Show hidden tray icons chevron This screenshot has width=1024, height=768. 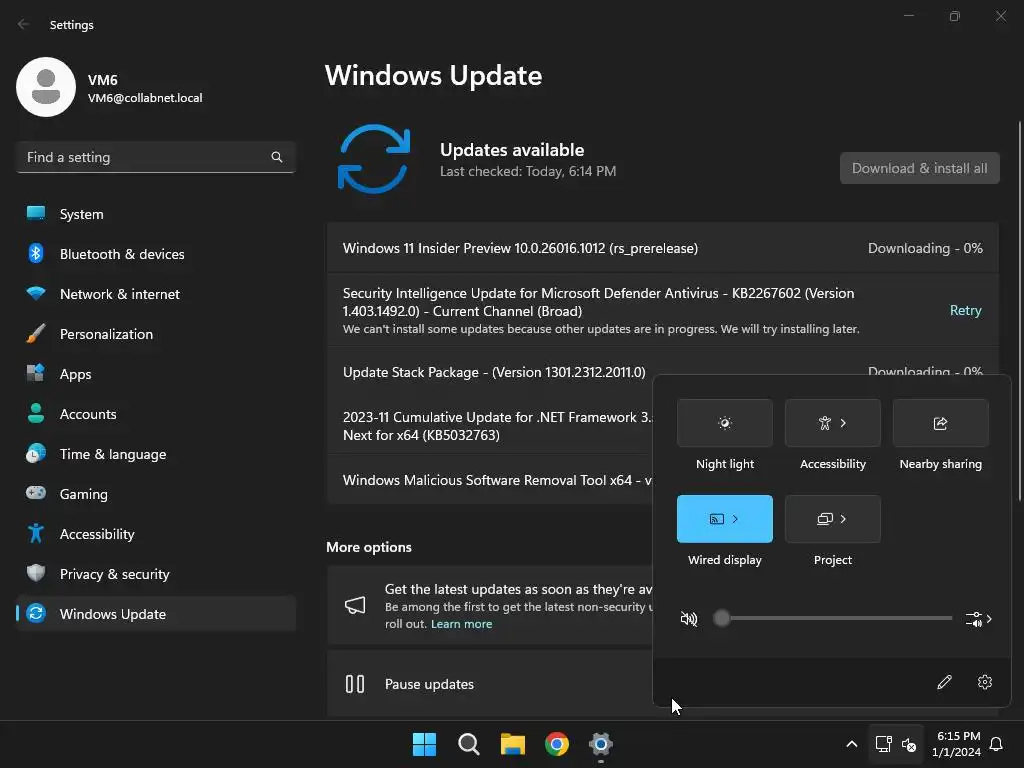click(x=852, y=744)
